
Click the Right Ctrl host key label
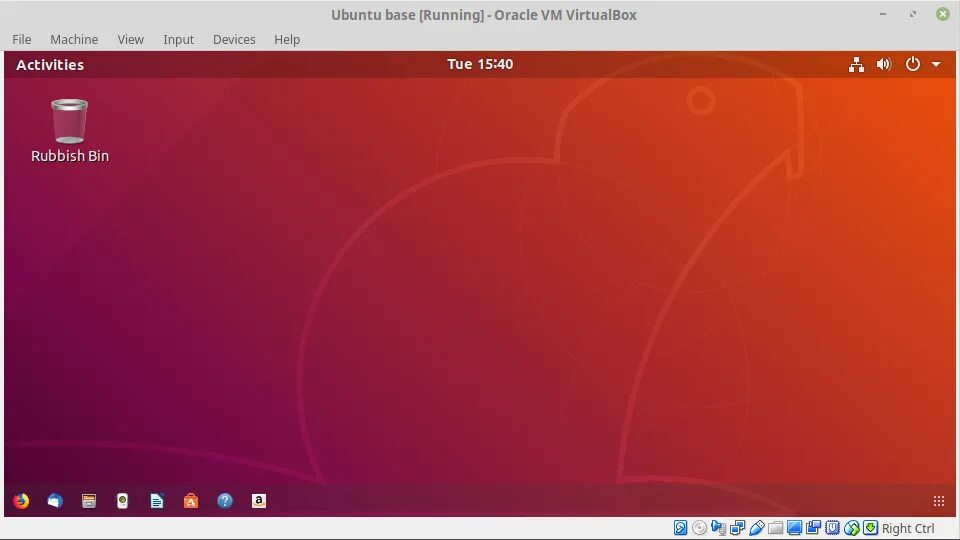coord(908,528)
